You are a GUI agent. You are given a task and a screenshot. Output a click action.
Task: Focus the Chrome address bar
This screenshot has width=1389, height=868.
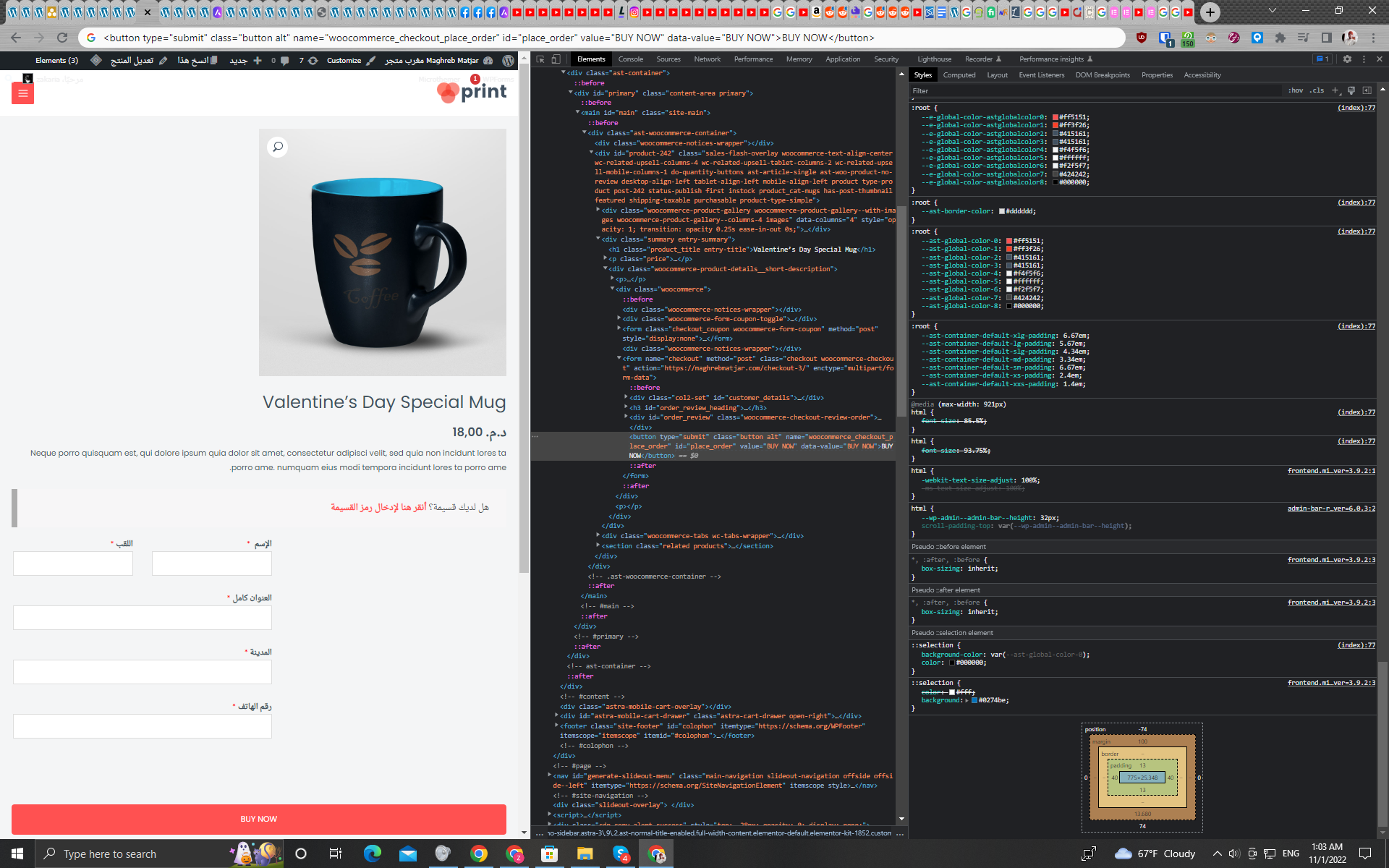(x=600, y=38)
